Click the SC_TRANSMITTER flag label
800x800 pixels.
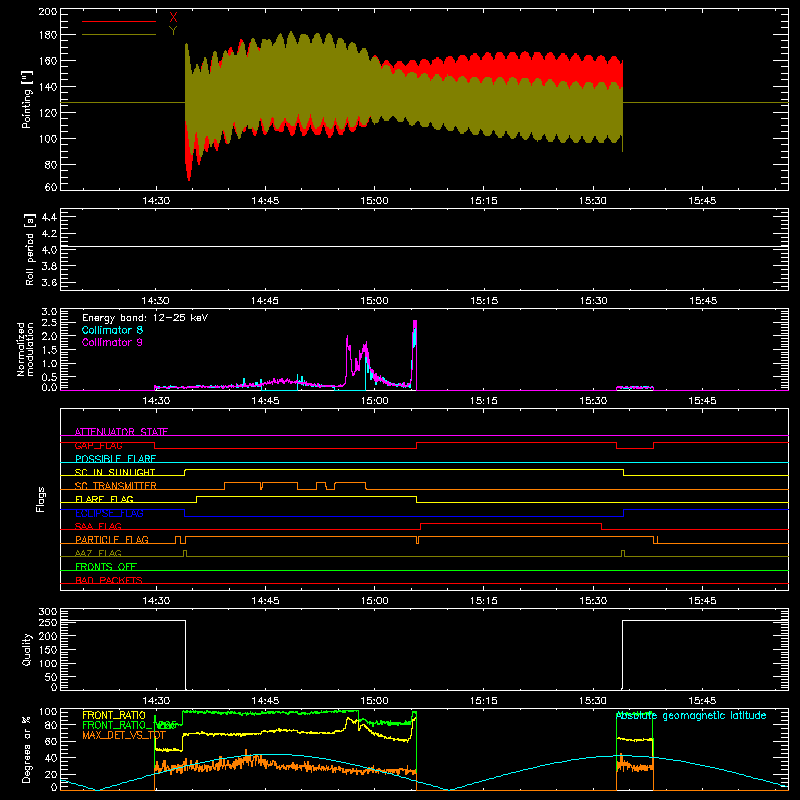116,486
